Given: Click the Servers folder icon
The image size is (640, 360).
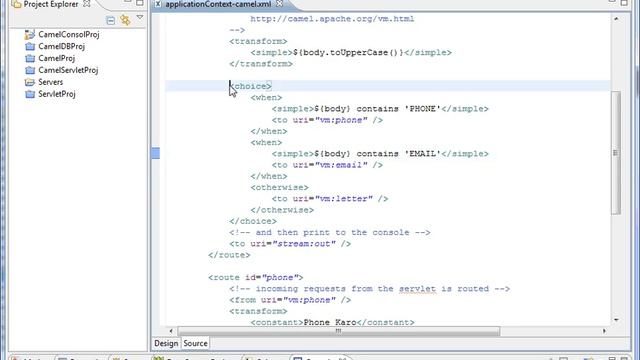Looking at the screenshot, I should 30,82.
